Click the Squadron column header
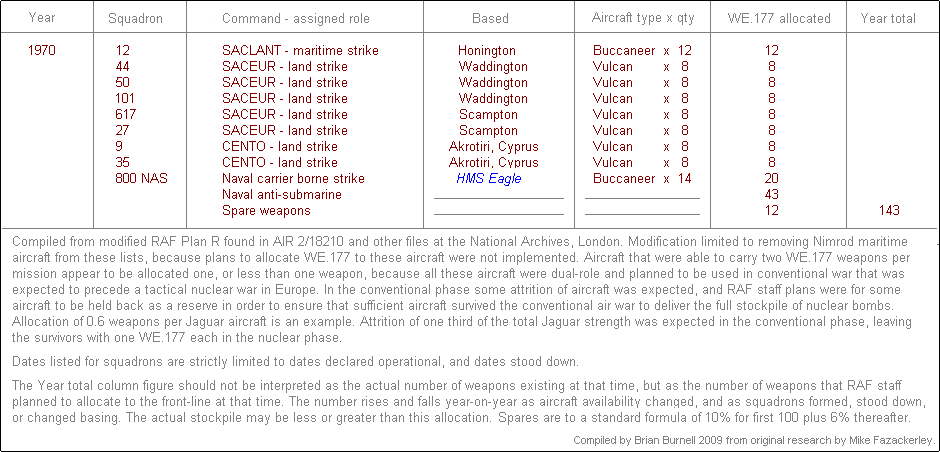This screenshot has height=452, width=940. [136, 18]
